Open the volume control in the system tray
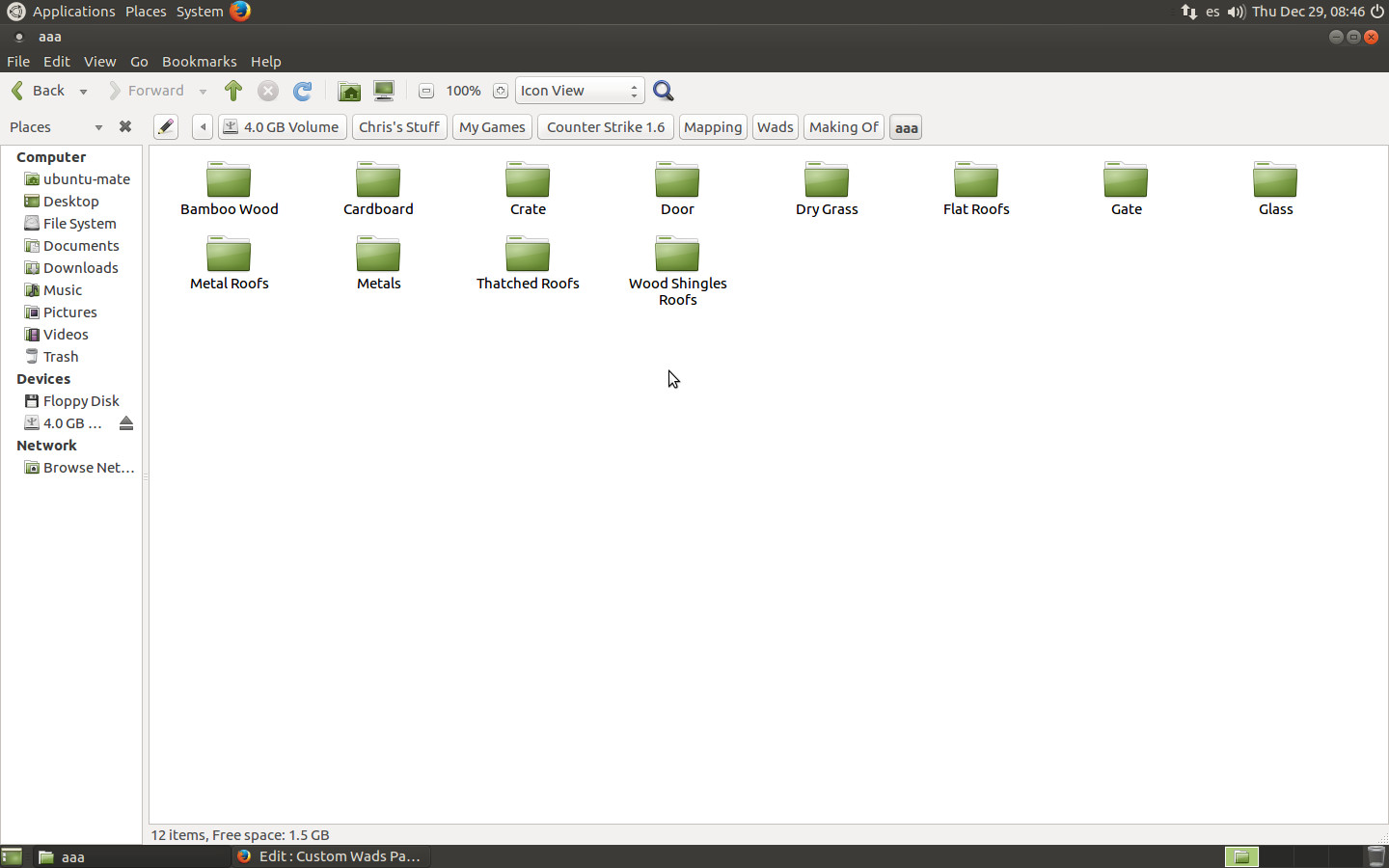Viewport: 1389px width, 868px height. click(x=1236, y=12)
